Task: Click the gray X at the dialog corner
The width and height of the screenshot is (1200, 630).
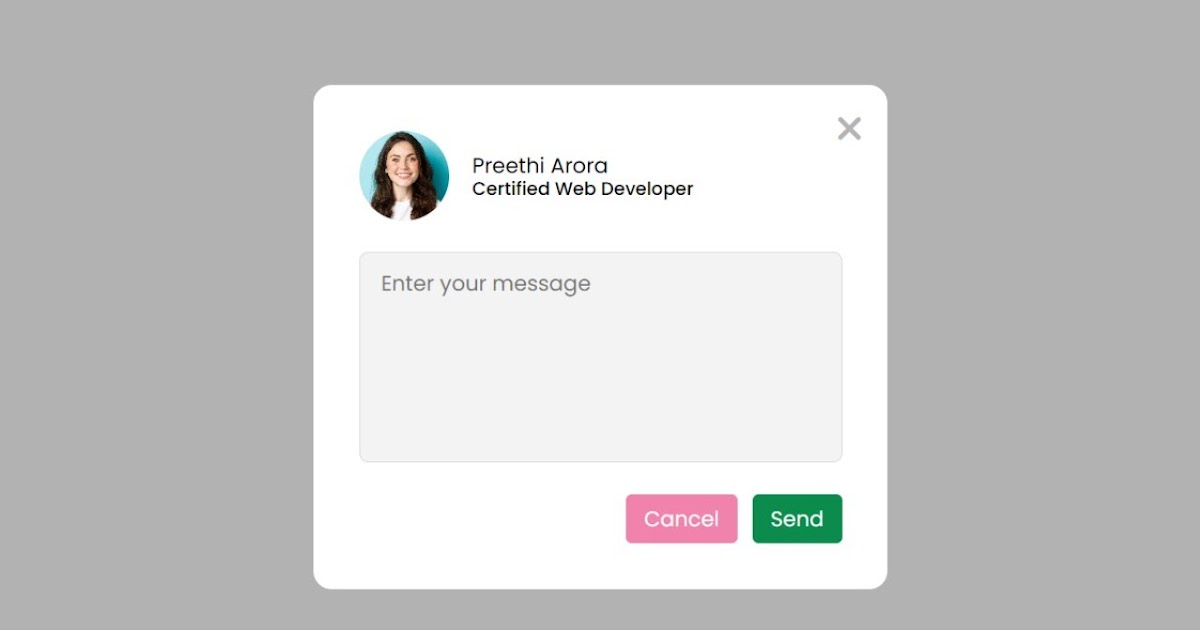Action: 849,128
